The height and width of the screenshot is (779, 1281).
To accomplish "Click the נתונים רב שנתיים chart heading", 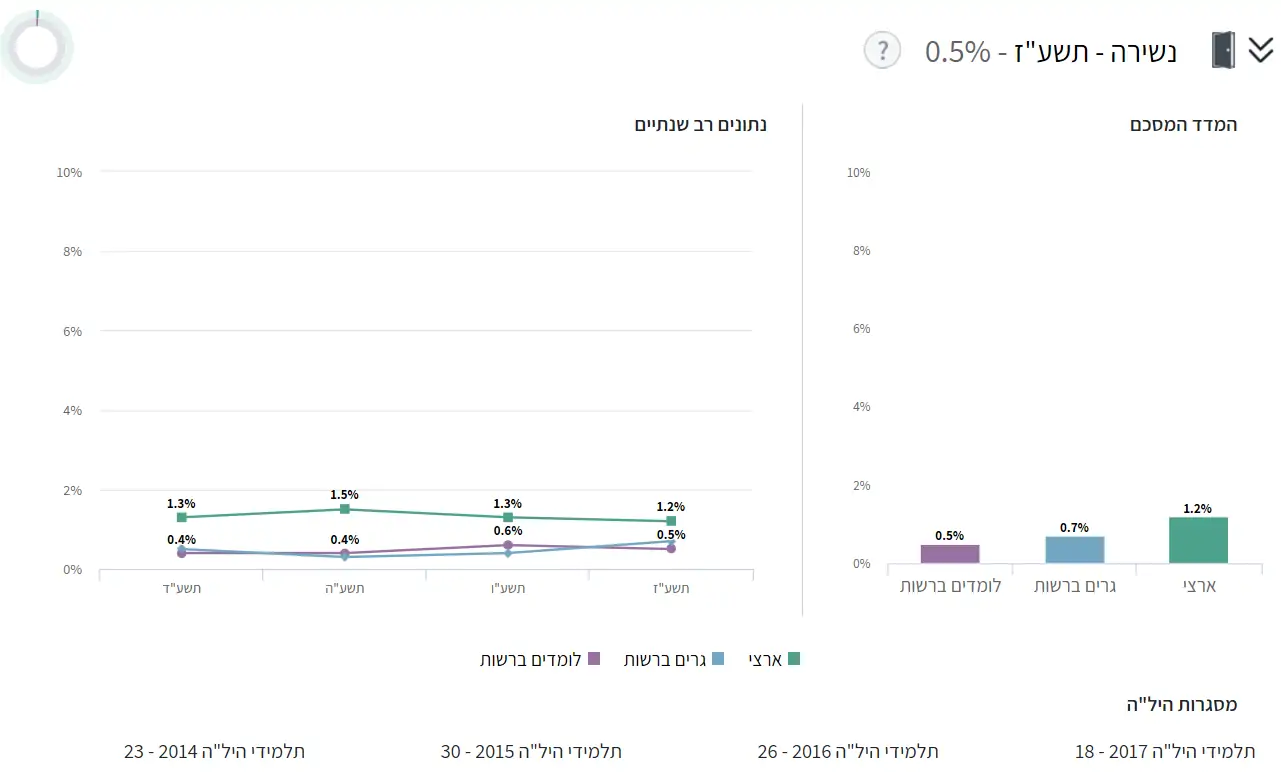I will (701, 125).
